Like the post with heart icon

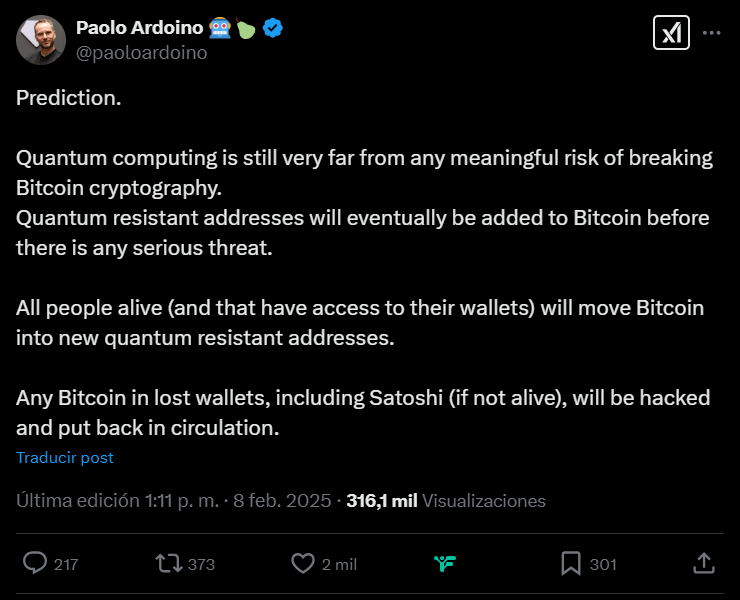point(303,563)
